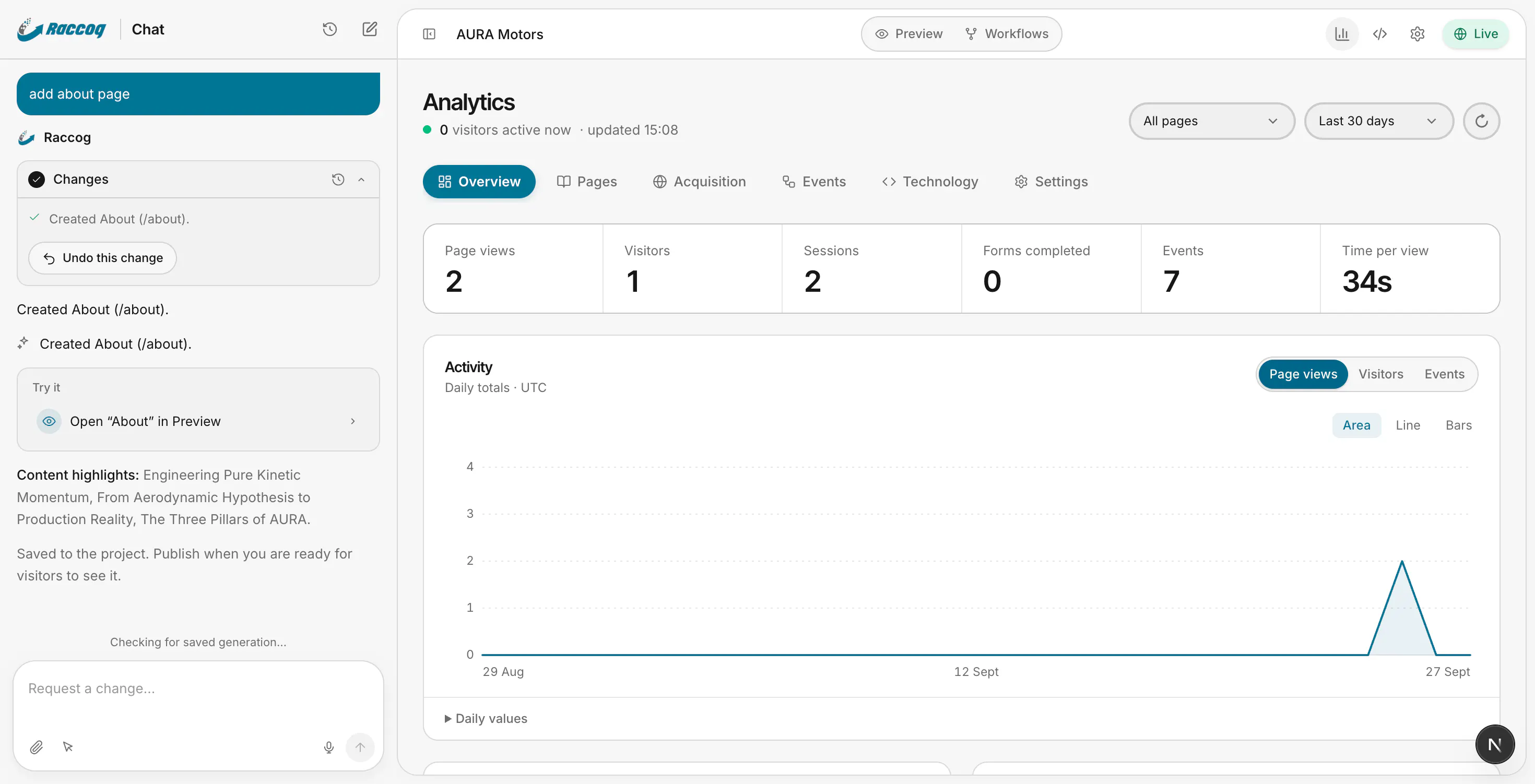Select the analytics Settings tab
The width and height of the screenshot is (1535, 784).
point(1051,182)
